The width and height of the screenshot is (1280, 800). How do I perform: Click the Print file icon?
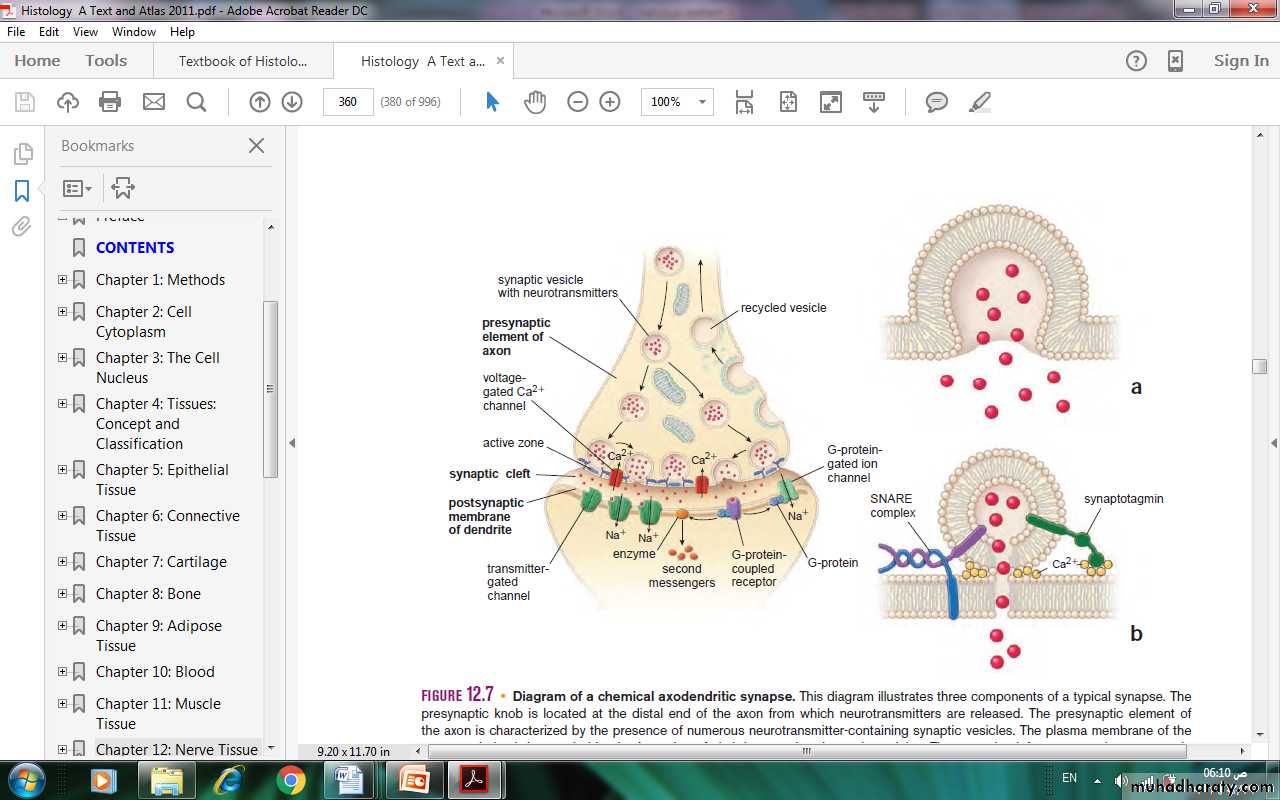pos(110,102)
